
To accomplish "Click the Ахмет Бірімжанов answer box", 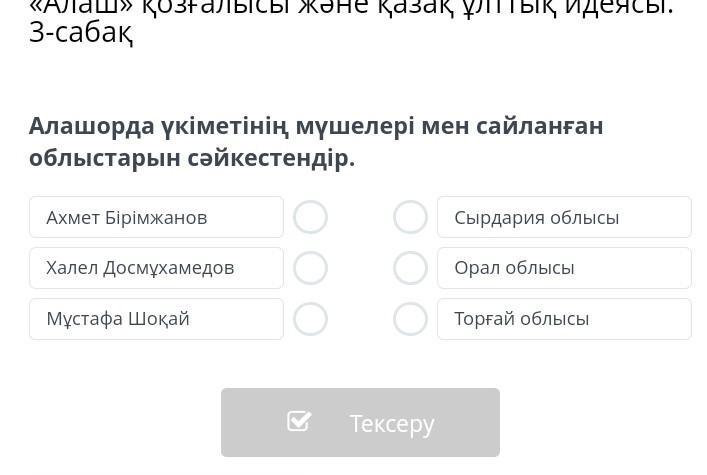I will 156,217.
